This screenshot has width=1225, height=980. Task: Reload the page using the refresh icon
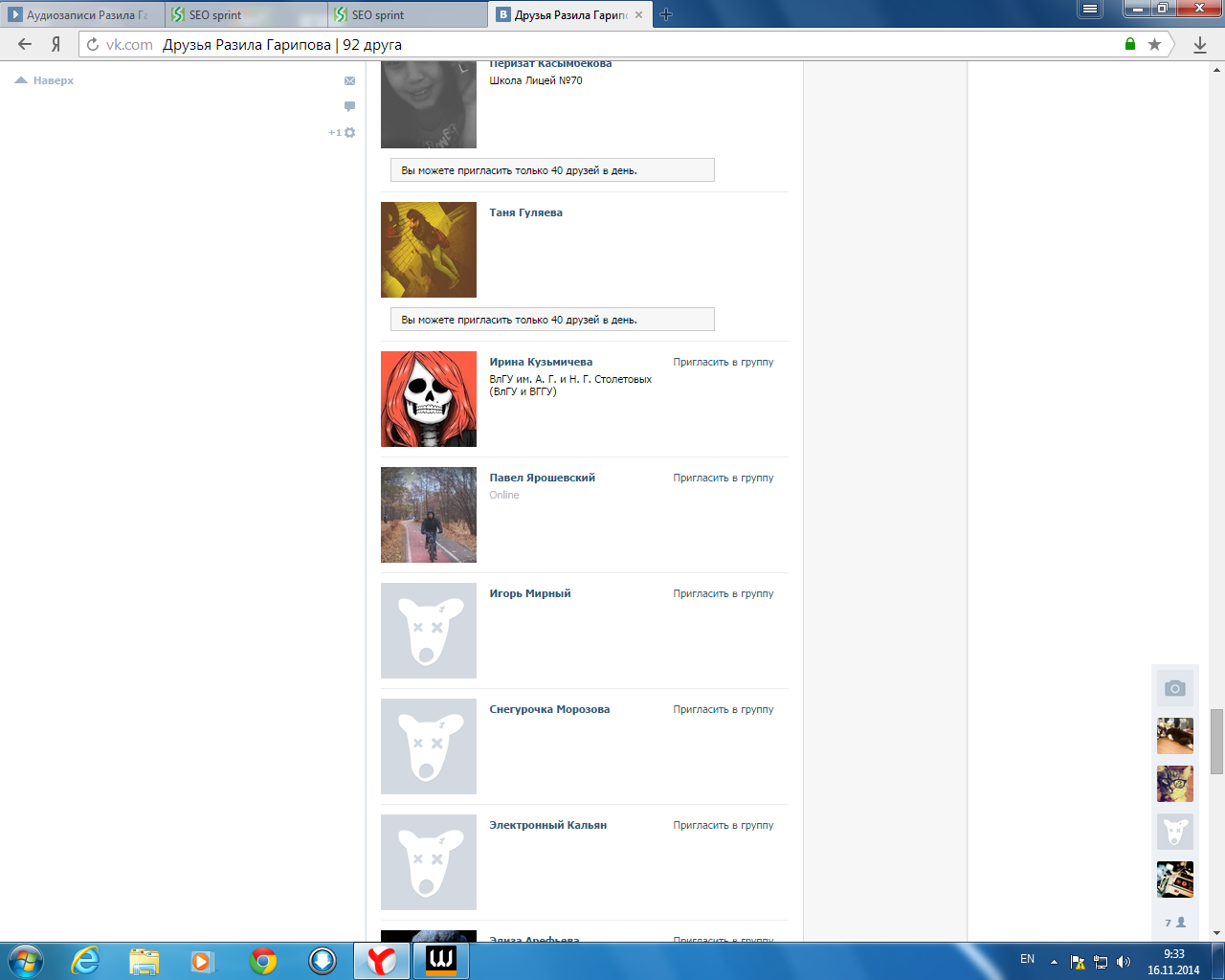click(93, 44)
